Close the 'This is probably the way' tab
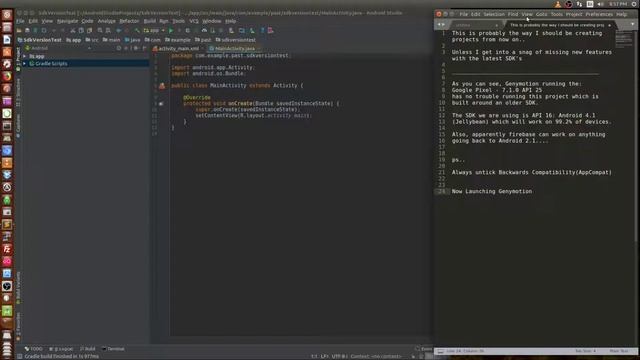Image resolution: width=640 pixels, height=360 pixels. [609, 25]
